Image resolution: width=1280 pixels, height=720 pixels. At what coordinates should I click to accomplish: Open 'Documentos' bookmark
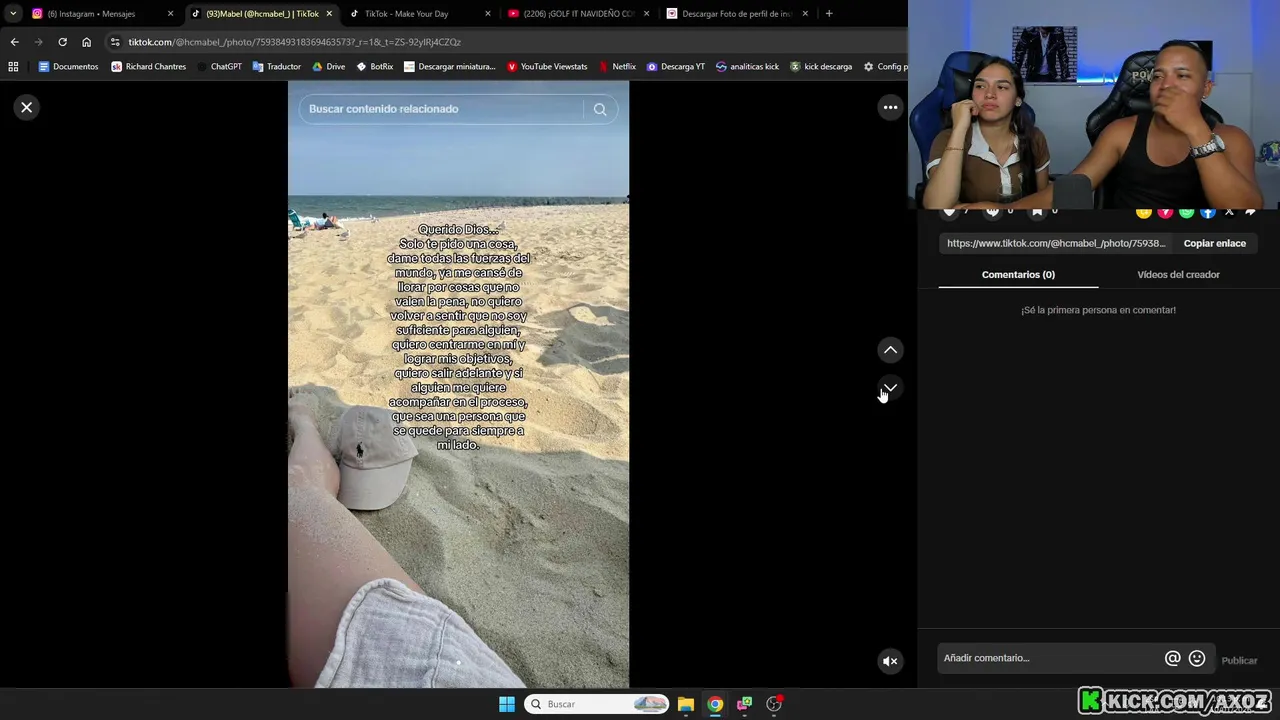click(x=68, y=67)
